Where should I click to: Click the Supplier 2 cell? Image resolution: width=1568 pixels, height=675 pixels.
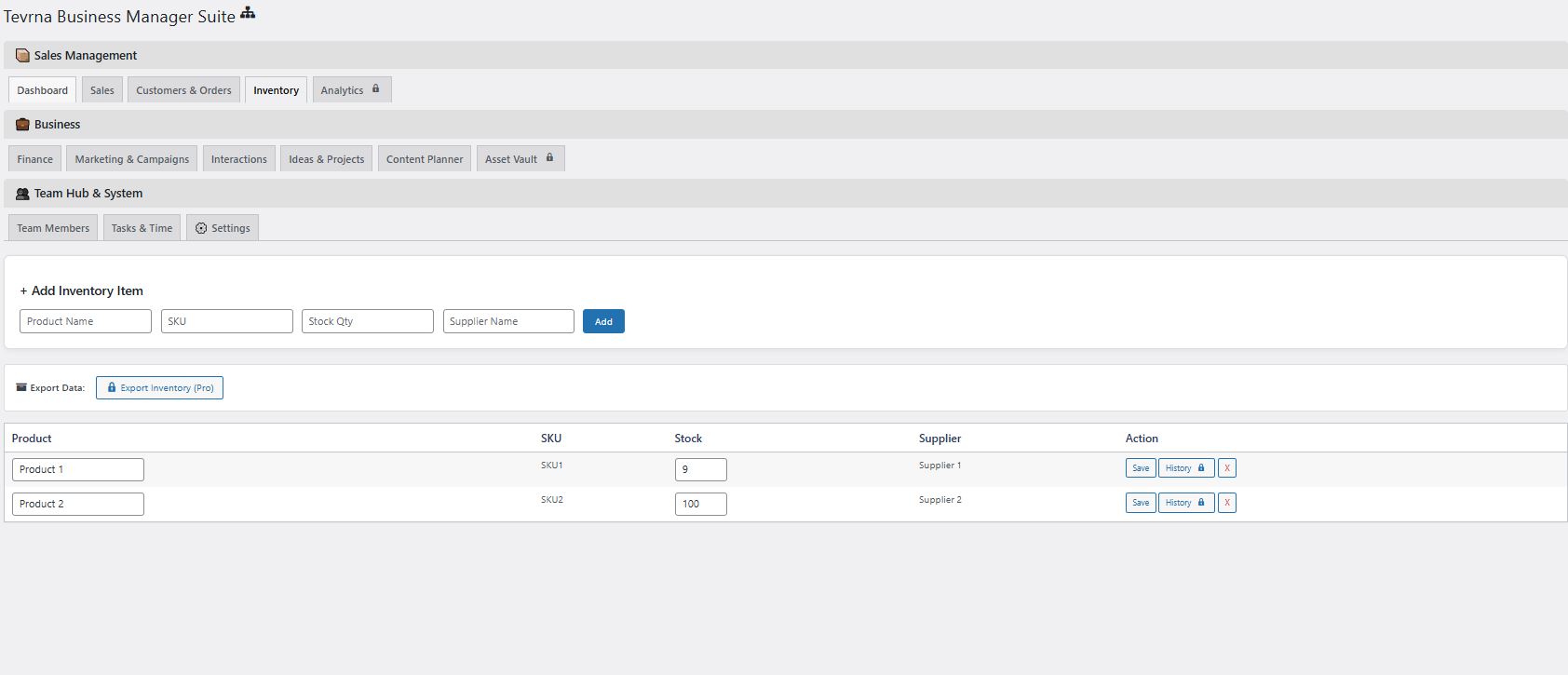pyautogui.click(x=940, y=499)
